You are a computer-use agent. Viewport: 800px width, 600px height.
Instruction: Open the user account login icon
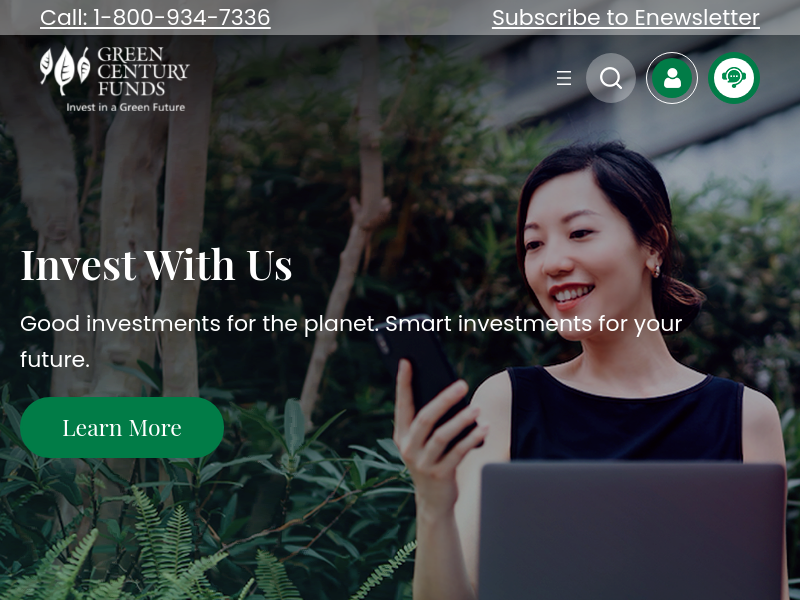672,78
